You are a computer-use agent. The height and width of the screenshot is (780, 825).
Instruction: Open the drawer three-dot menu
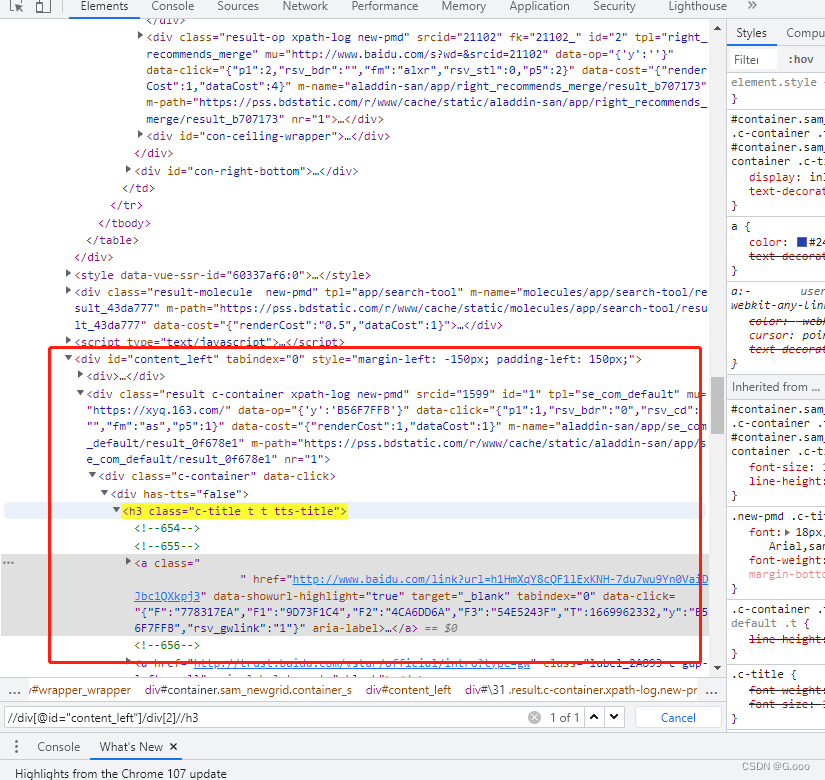pyautogui.click(x=16, y=746)
